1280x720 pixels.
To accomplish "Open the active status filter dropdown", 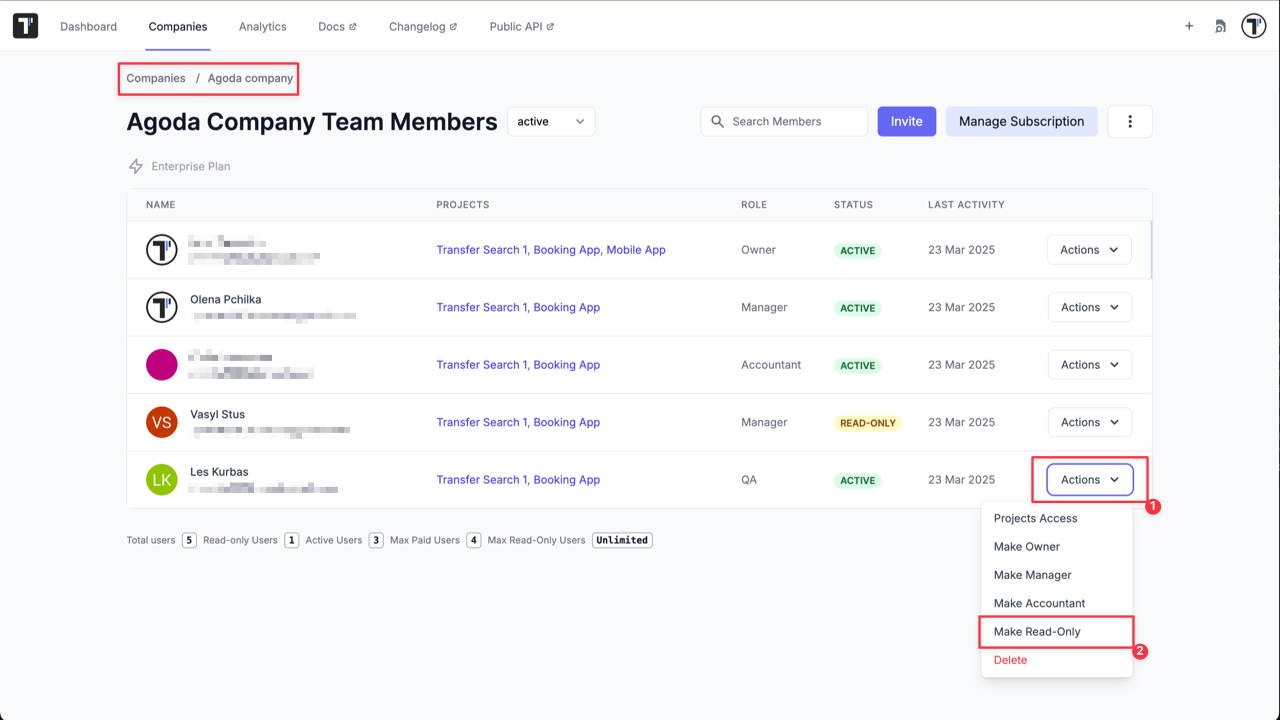I will 550,121.
